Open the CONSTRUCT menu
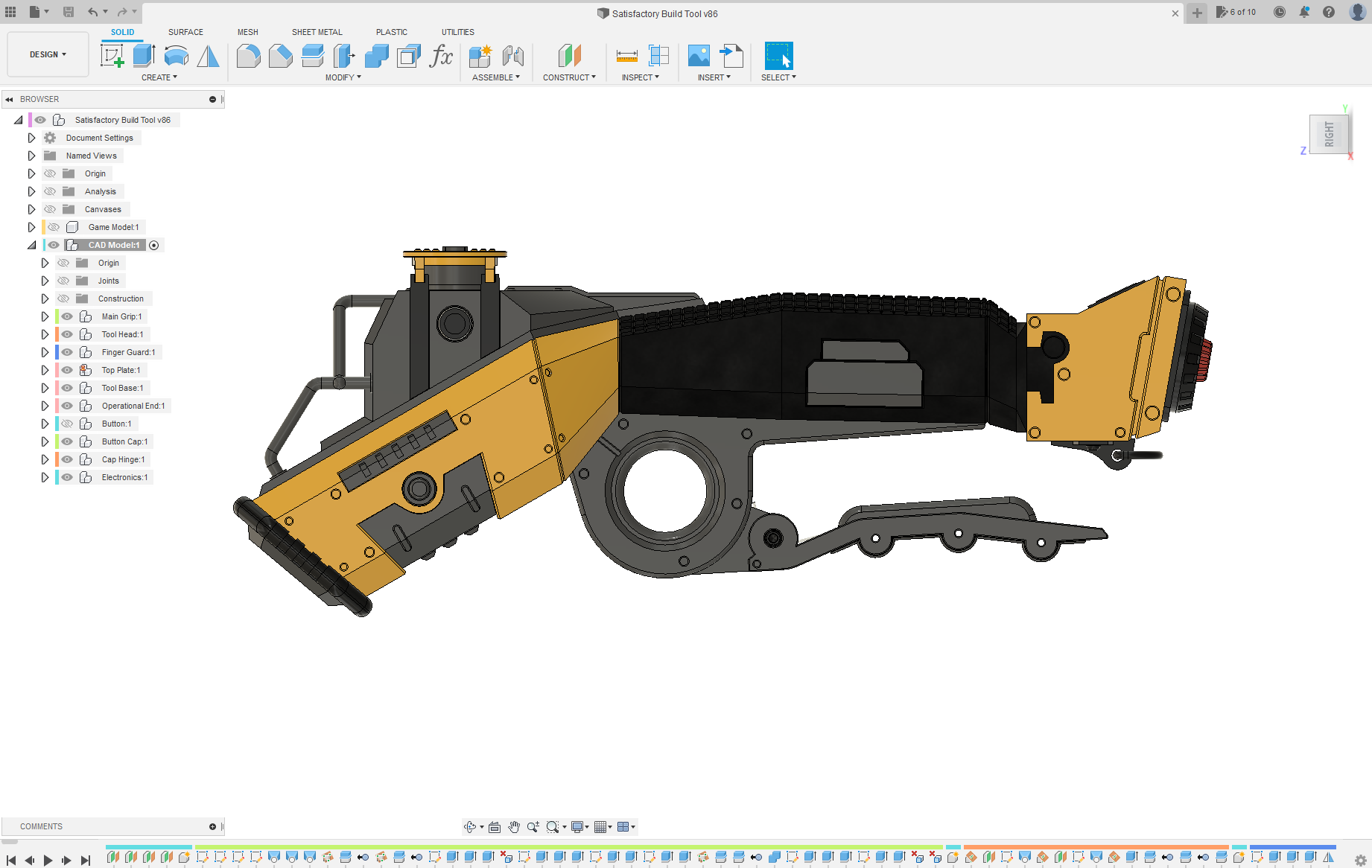The image size is (1372, 868). pyautogui.click(x=569, y=77)
